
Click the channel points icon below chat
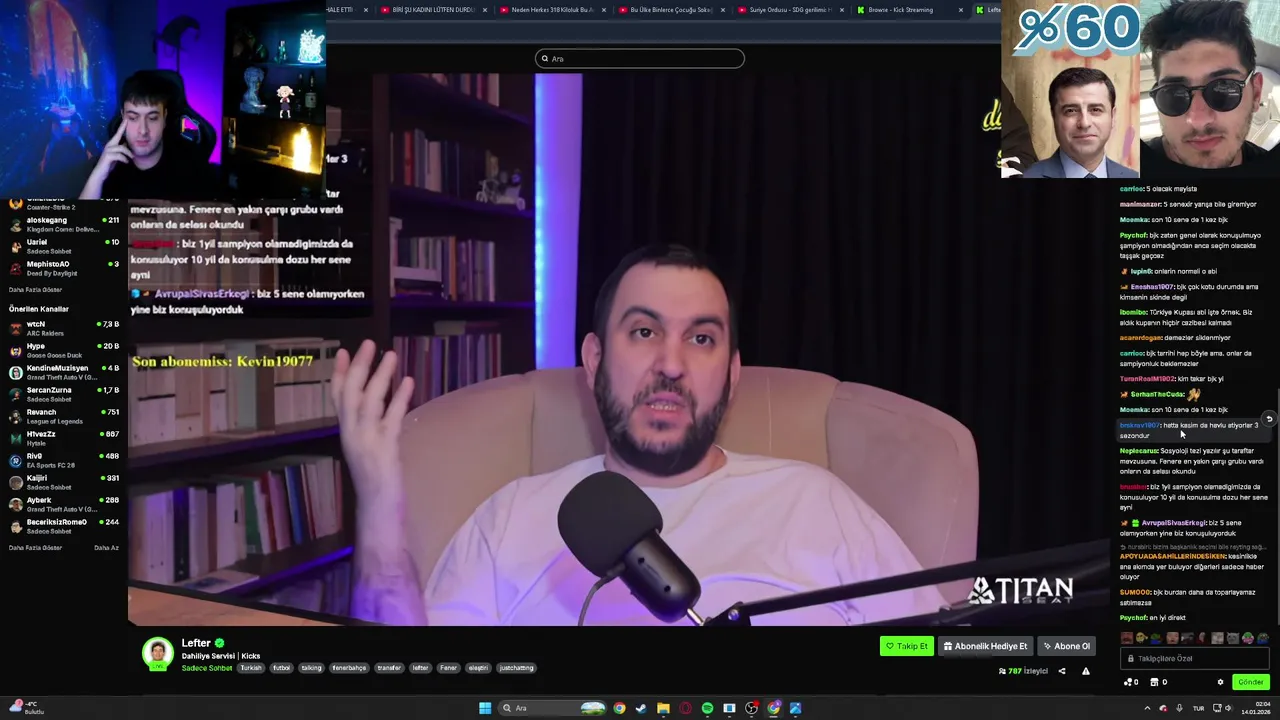tap(1131, 682)
